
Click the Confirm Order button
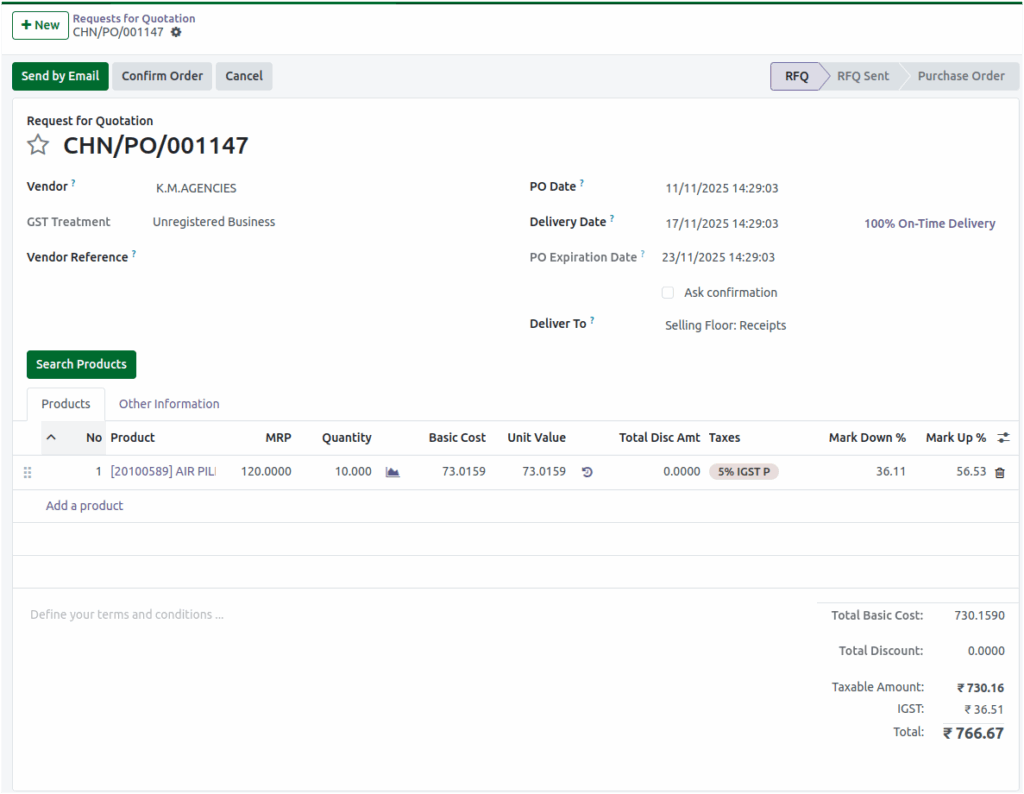pos(161,76)
